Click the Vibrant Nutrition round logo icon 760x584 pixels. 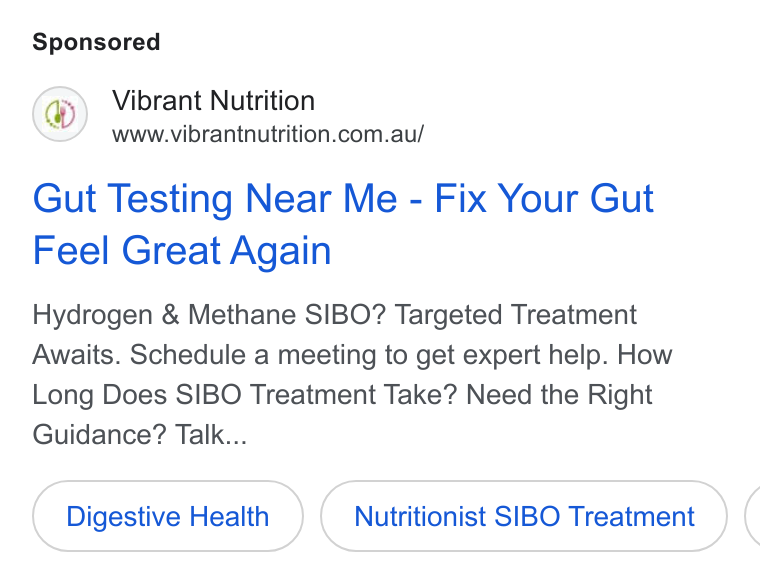click(60, 114)
